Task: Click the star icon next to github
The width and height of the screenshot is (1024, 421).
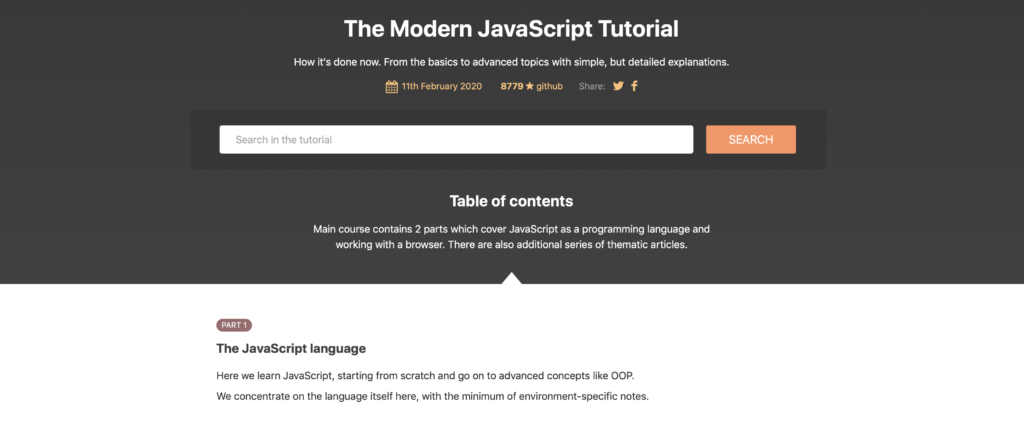Action: (529, 86)
